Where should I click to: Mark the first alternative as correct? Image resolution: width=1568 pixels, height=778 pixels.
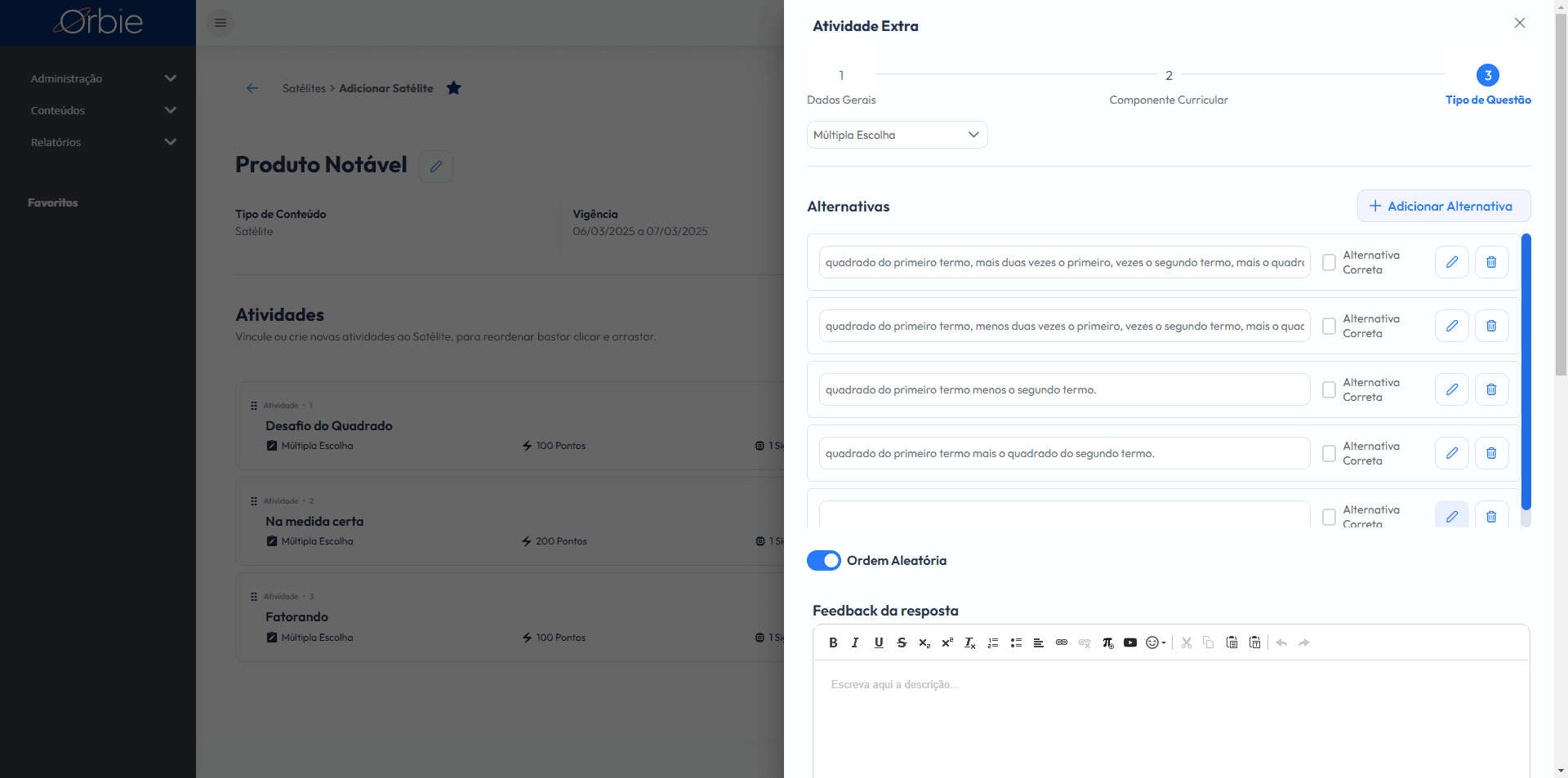pyautogui.click(x=1329, y=262)
